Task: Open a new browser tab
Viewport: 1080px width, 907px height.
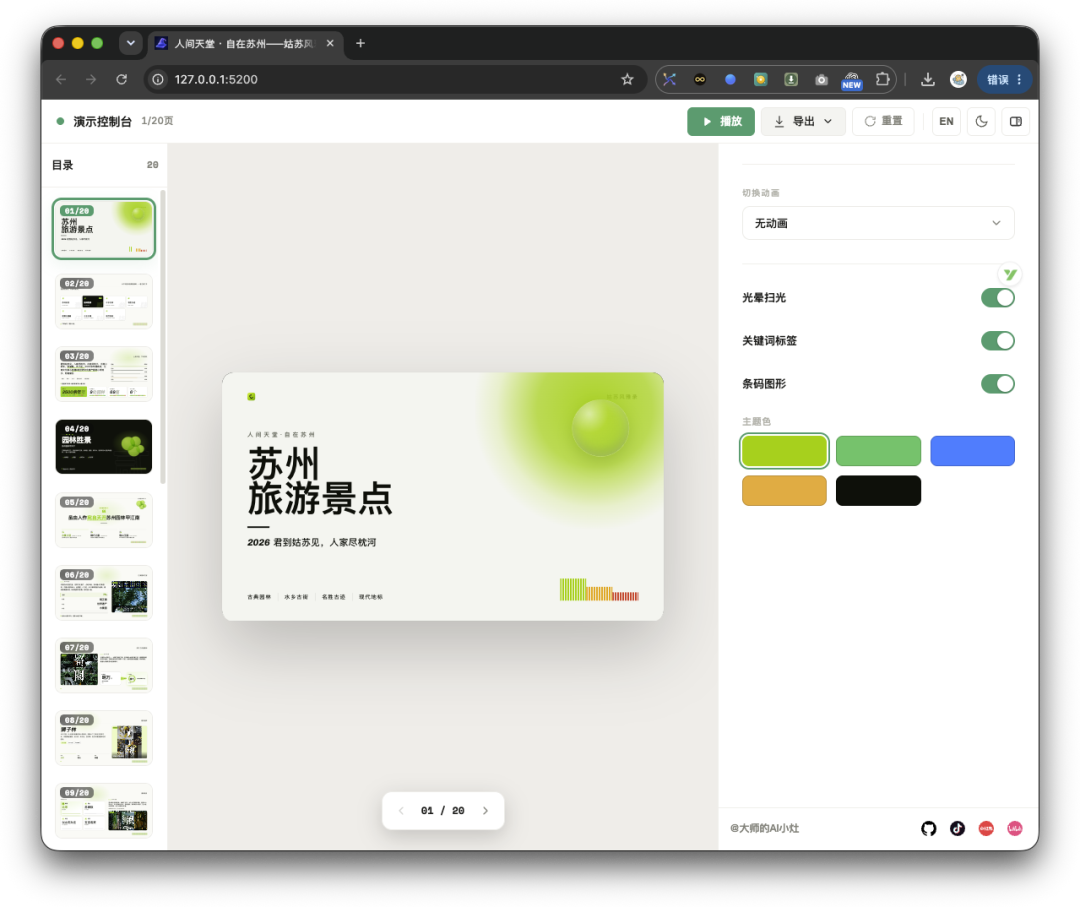Action: [360, 43]
